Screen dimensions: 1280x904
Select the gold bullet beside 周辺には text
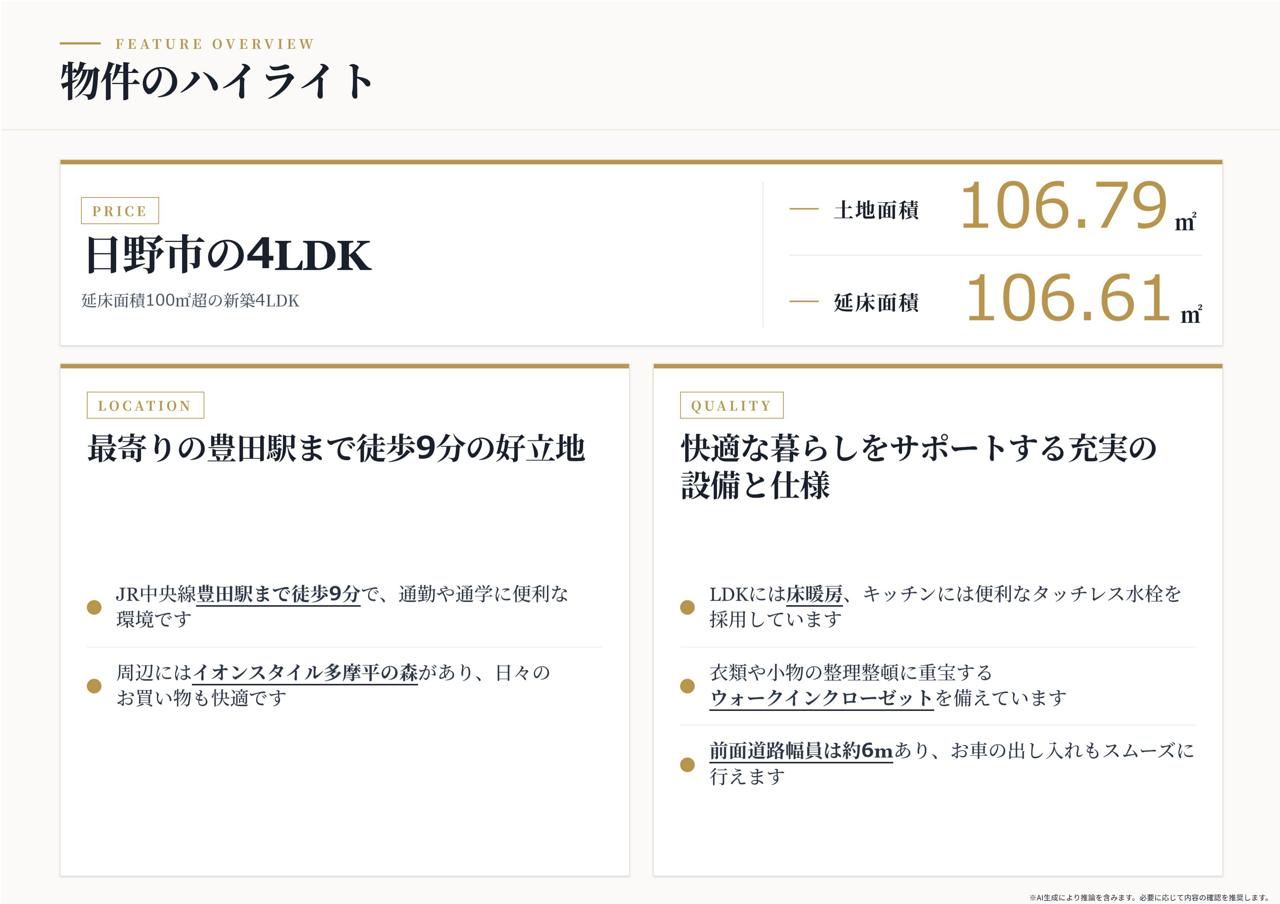pyautogui.click(x=94, y=685)
